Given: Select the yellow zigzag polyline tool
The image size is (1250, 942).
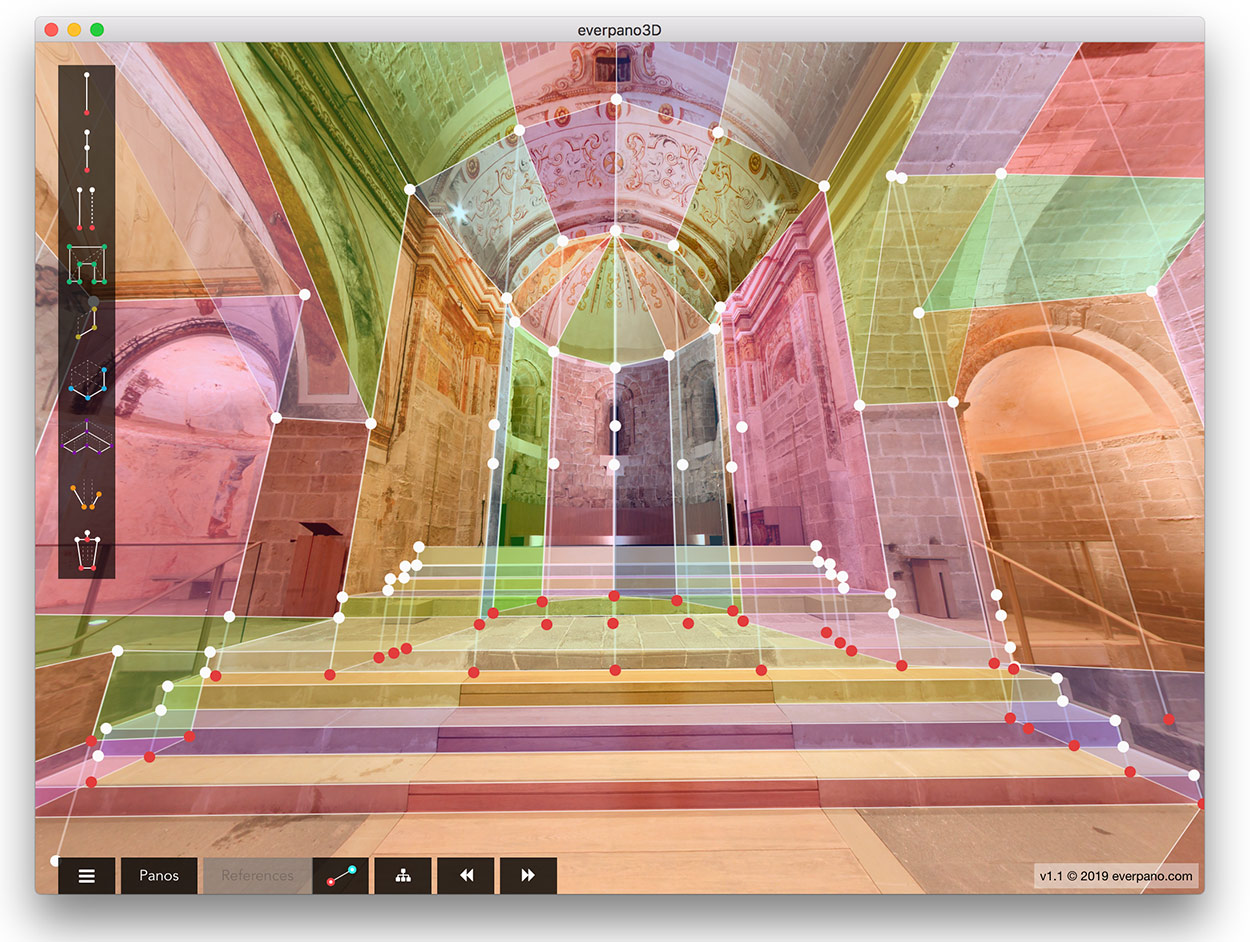Looking at the screenshot, I should 87,320.
